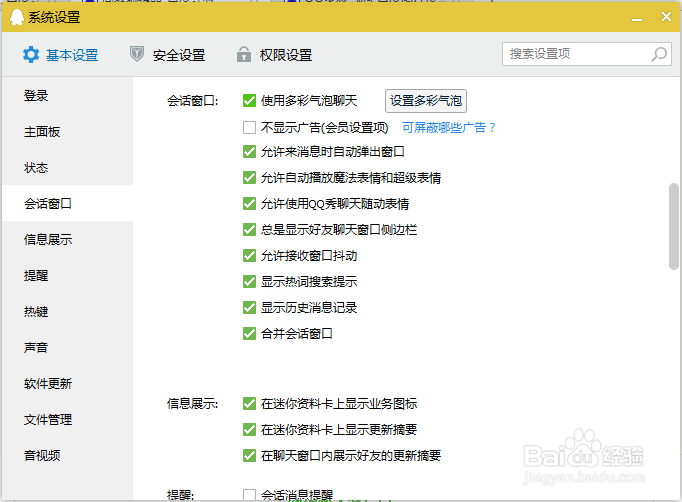Focus the 搜索设置项 search field
The image size is (682, 502).
click(587, 54)
